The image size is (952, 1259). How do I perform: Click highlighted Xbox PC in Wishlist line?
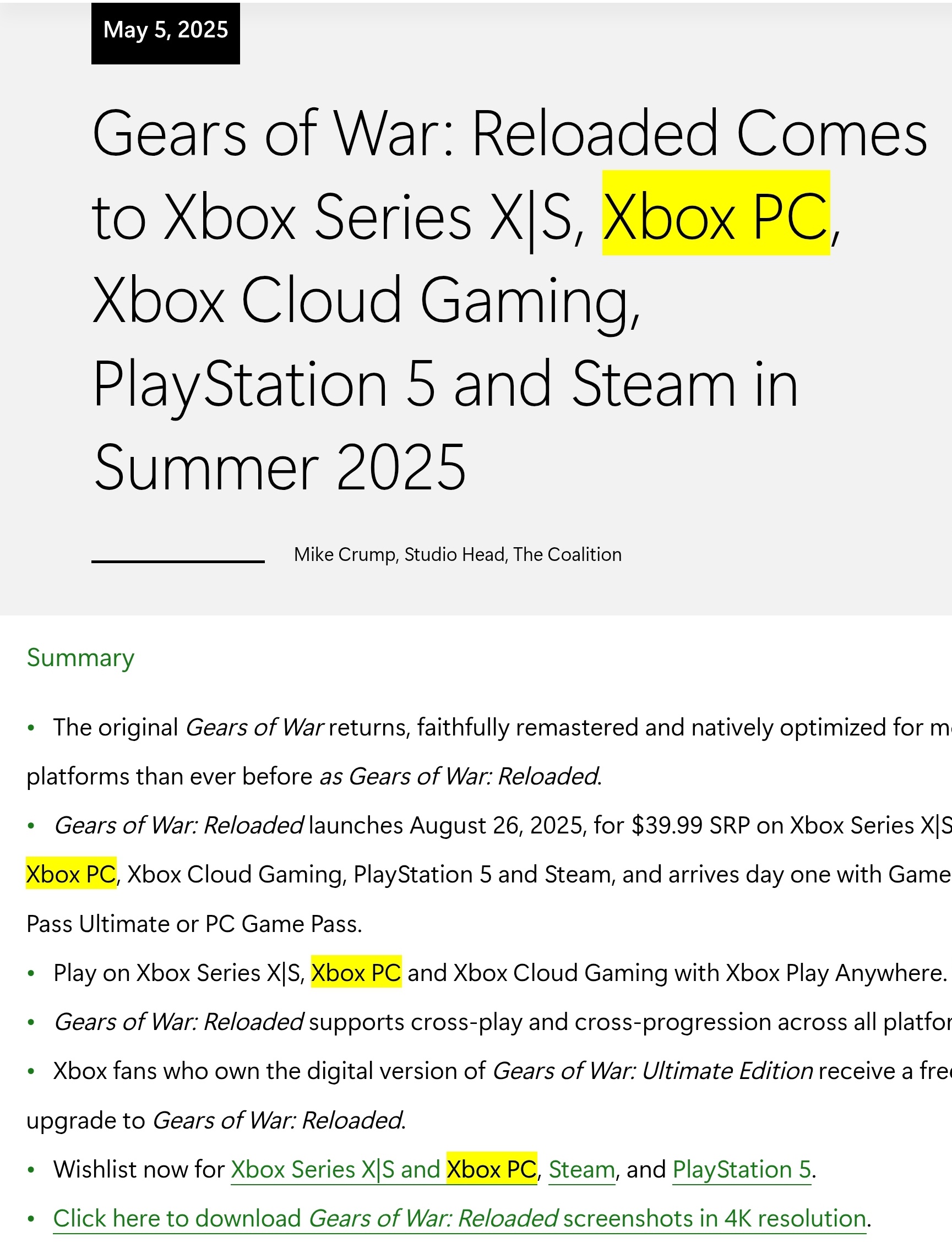point(492,1170)
